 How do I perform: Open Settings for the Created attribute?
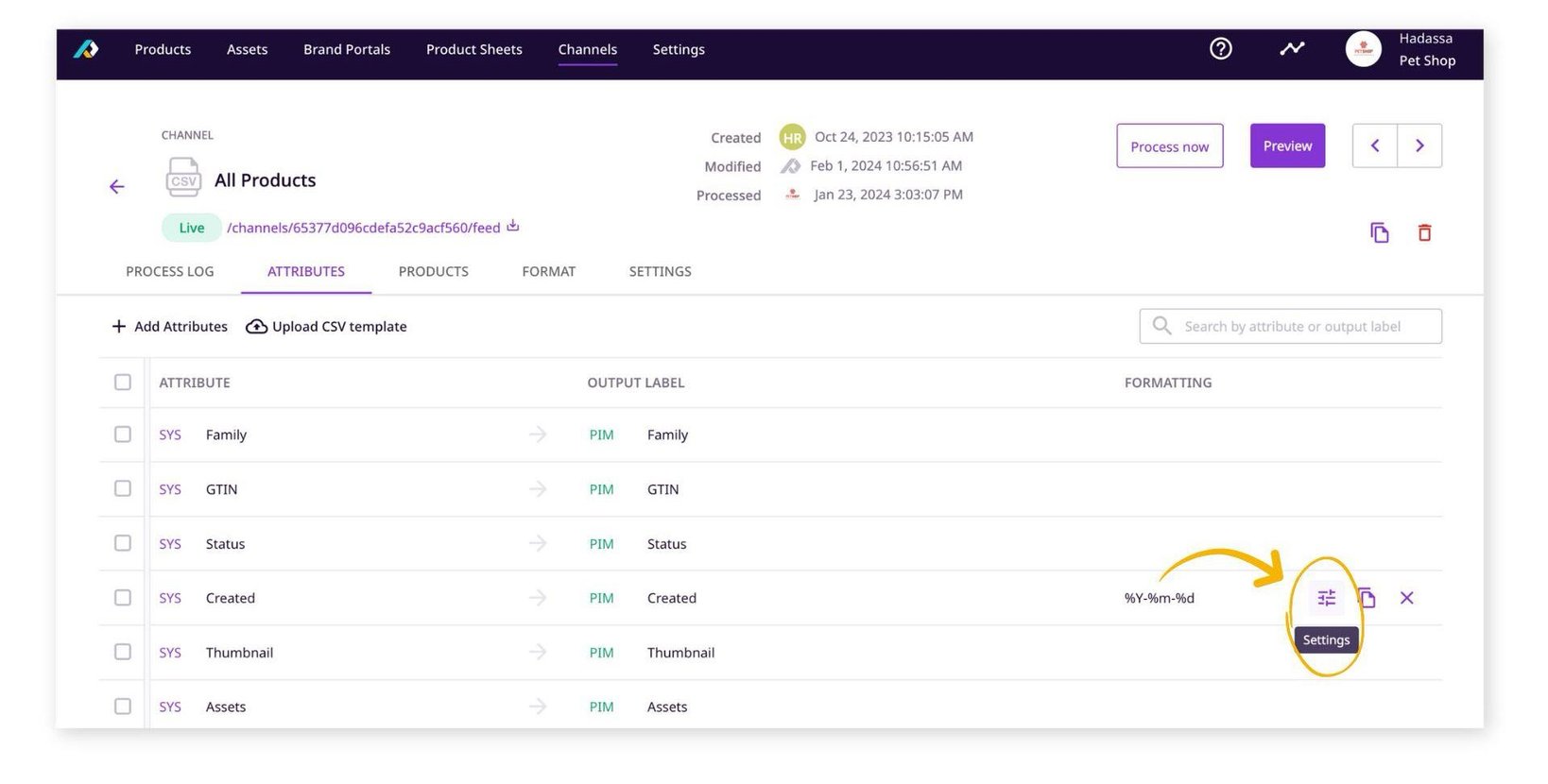point(1326,598)
